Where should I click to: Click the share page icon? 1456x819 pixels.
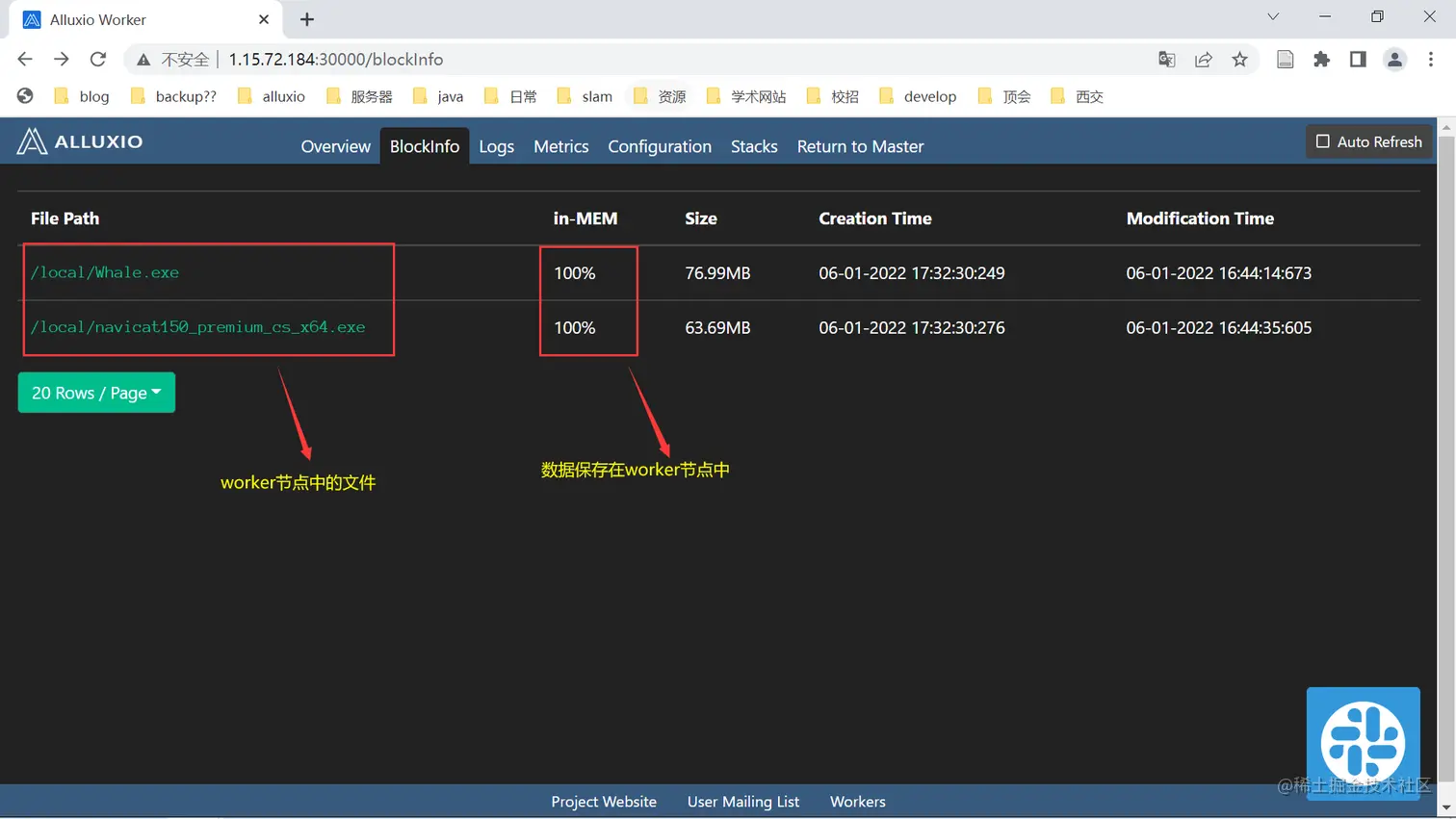point(1204,60)
